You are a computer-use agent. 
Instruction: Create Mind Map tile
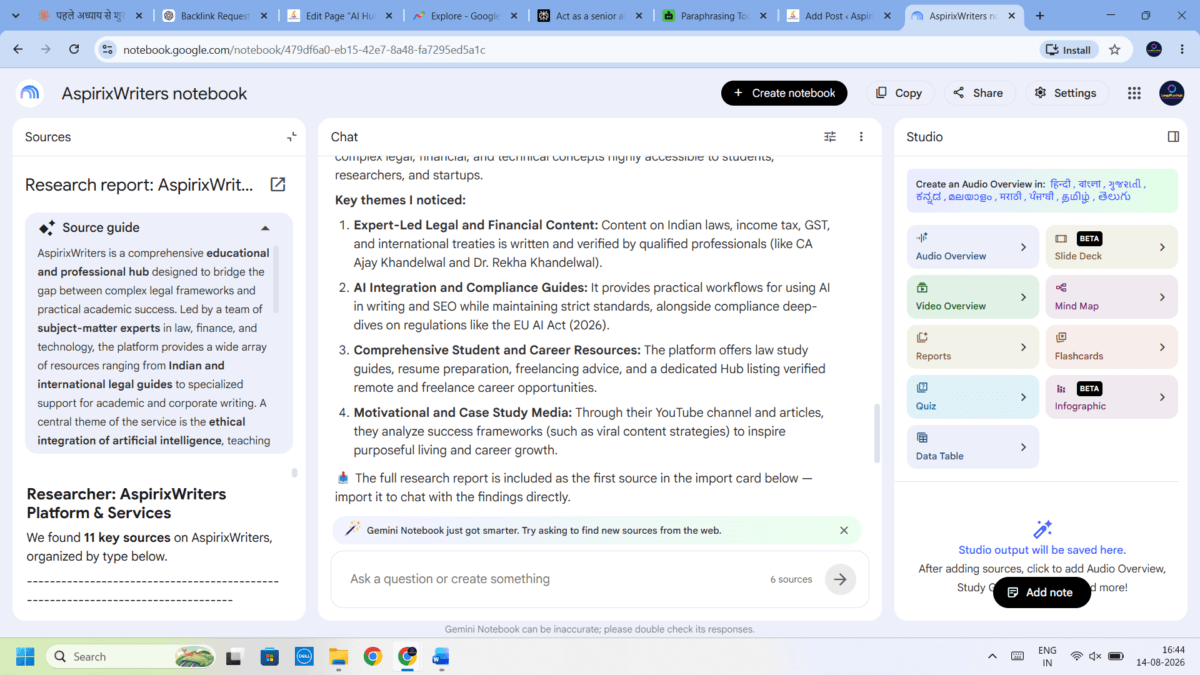[1112, 297]
